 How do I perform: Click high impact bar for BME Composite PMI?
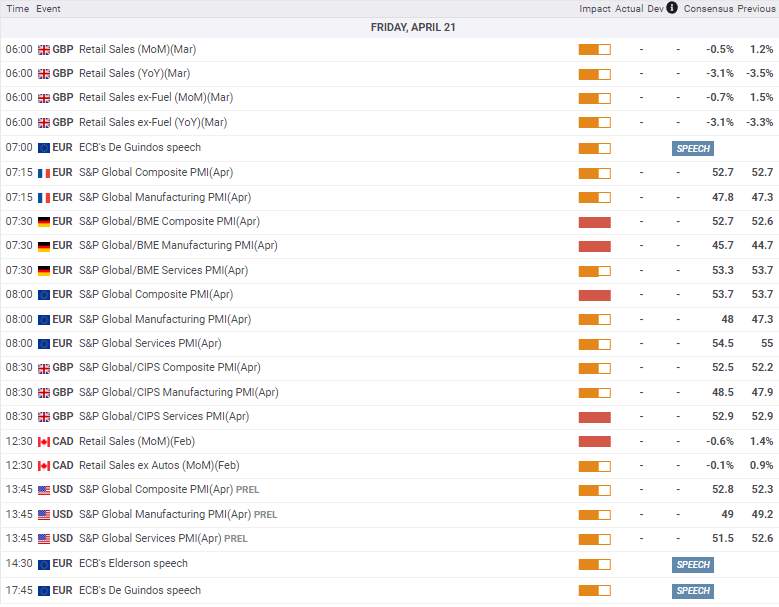pyautogui.click(x=594, y=222)
